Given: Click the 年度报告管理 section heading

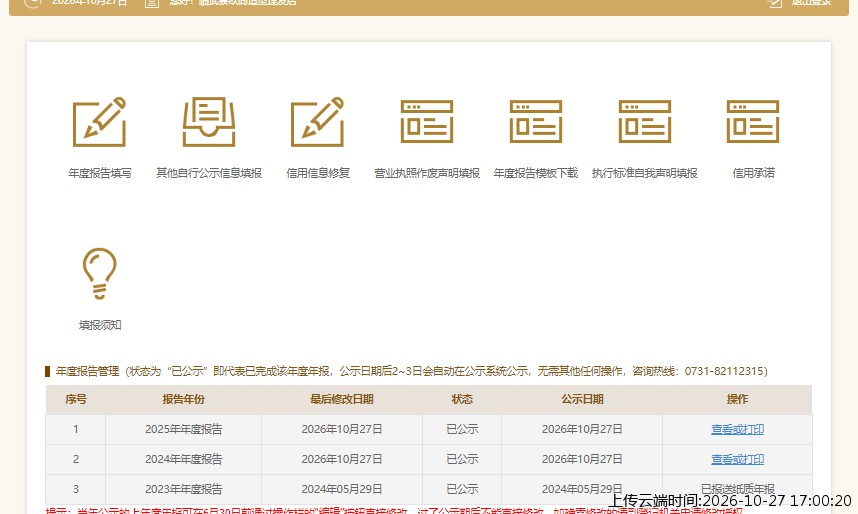Looking at the screenshot, I should (x=88, y=371).
